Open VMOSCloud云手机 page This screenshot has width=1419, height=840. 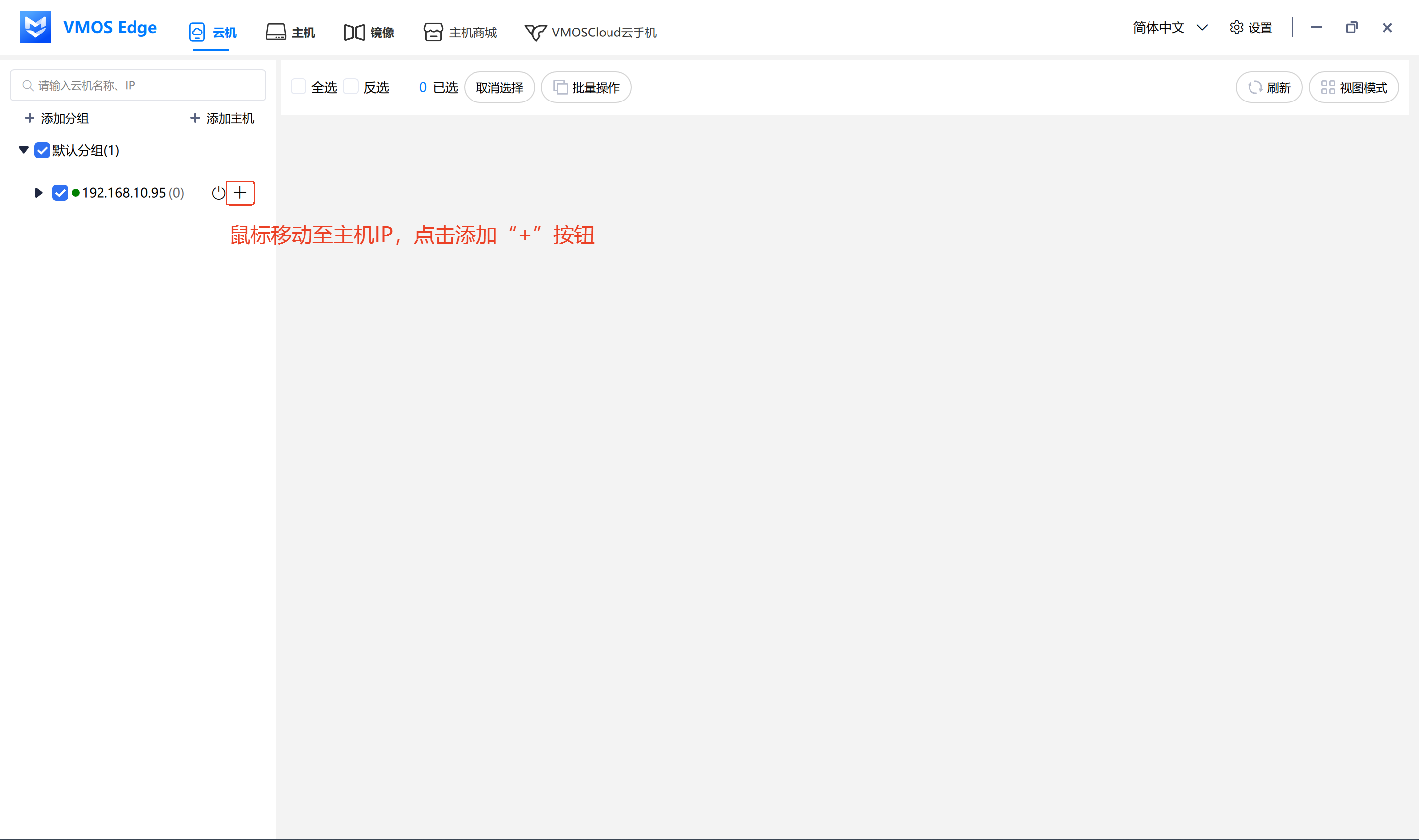click(590, 32)
